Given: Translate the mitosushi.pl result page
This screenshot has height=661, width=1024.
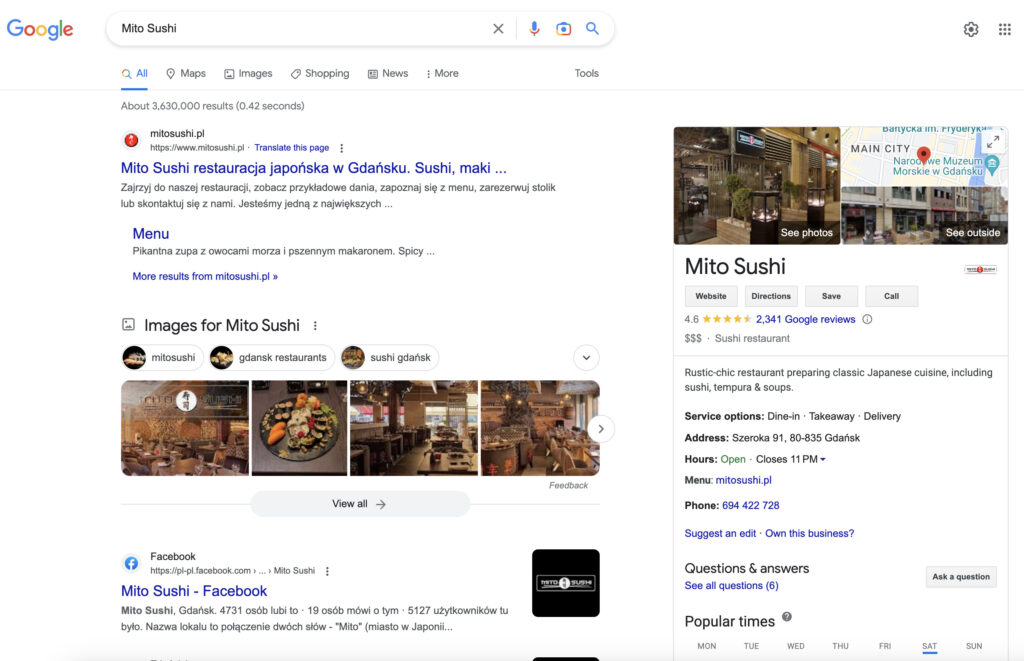Looking at the screenshot, I should tap(292, 148).
